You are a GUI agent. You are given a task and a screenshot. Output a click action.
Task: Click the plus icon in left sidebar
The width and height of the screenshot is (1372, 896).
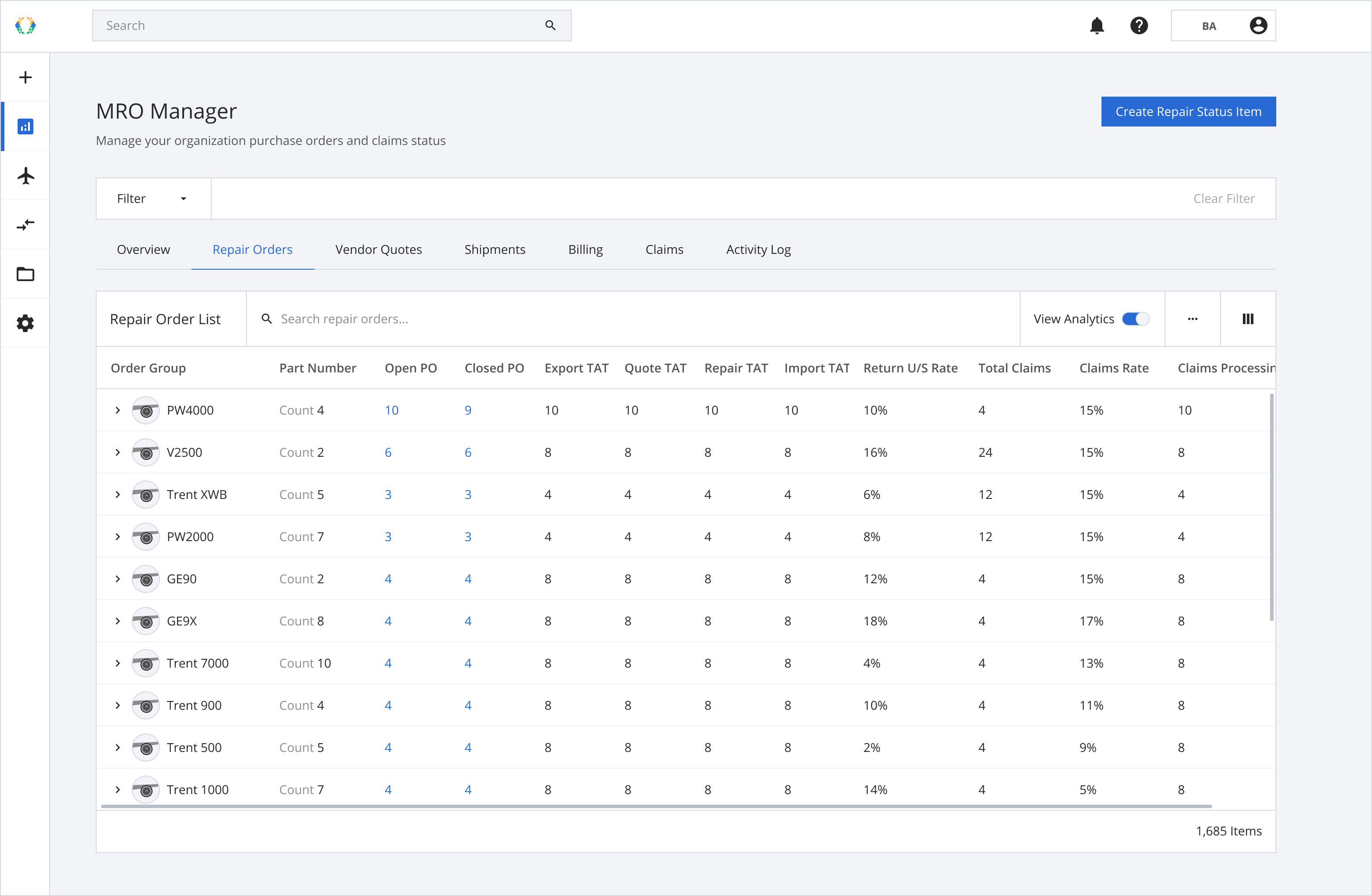coord(25,77)
